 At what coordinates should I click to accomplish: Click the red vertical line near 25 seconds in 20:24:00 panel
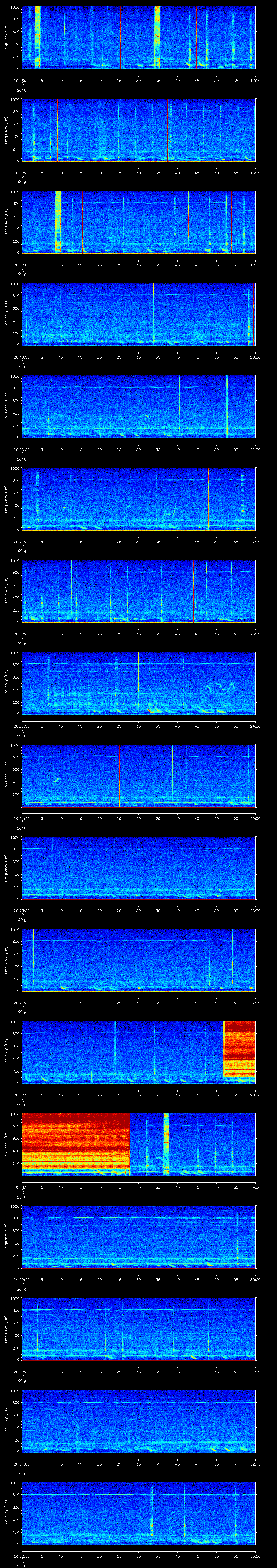[x=119, y=775]
